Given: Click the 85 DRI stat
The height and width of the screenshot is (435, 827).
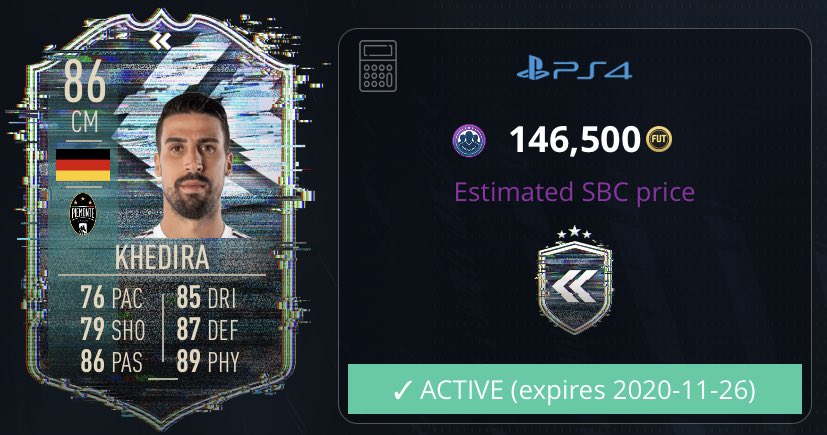Looking at the screenshot, I should [206, 297].
